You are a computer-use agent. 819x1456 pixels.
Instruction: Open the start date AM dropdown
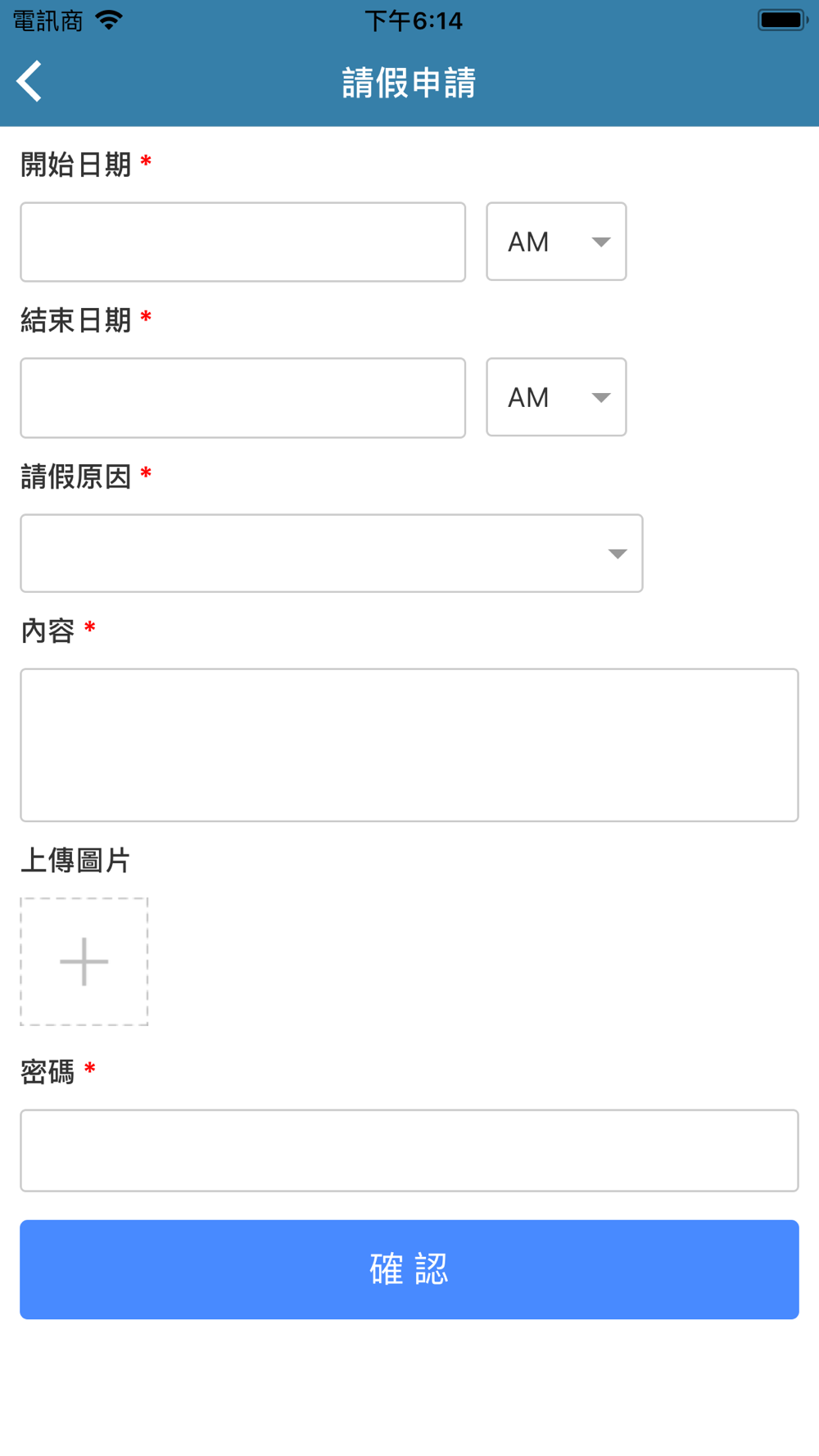[556, 242]
